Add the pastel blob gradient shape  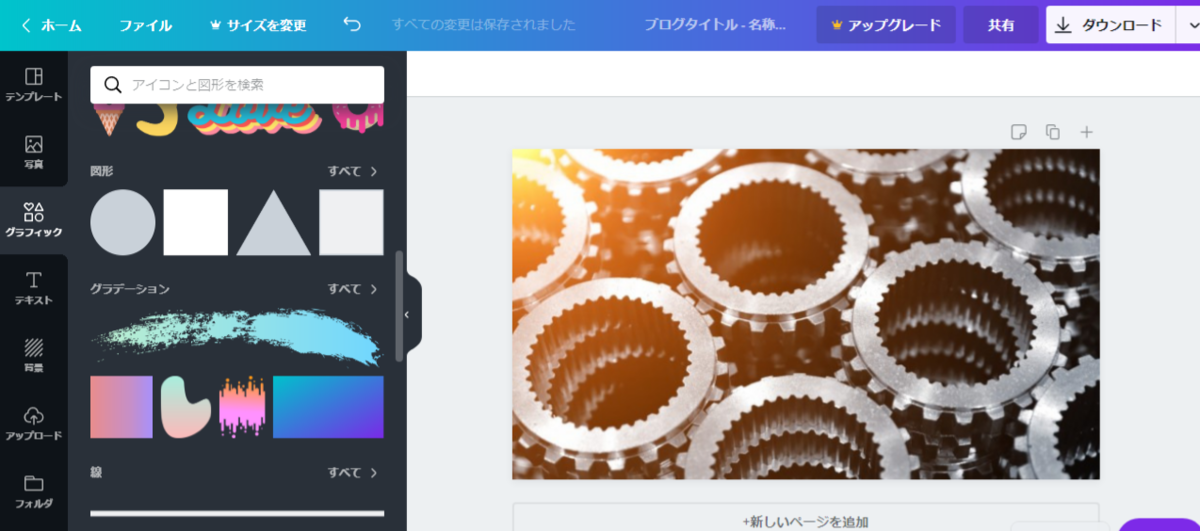click(x=186, y=407)
